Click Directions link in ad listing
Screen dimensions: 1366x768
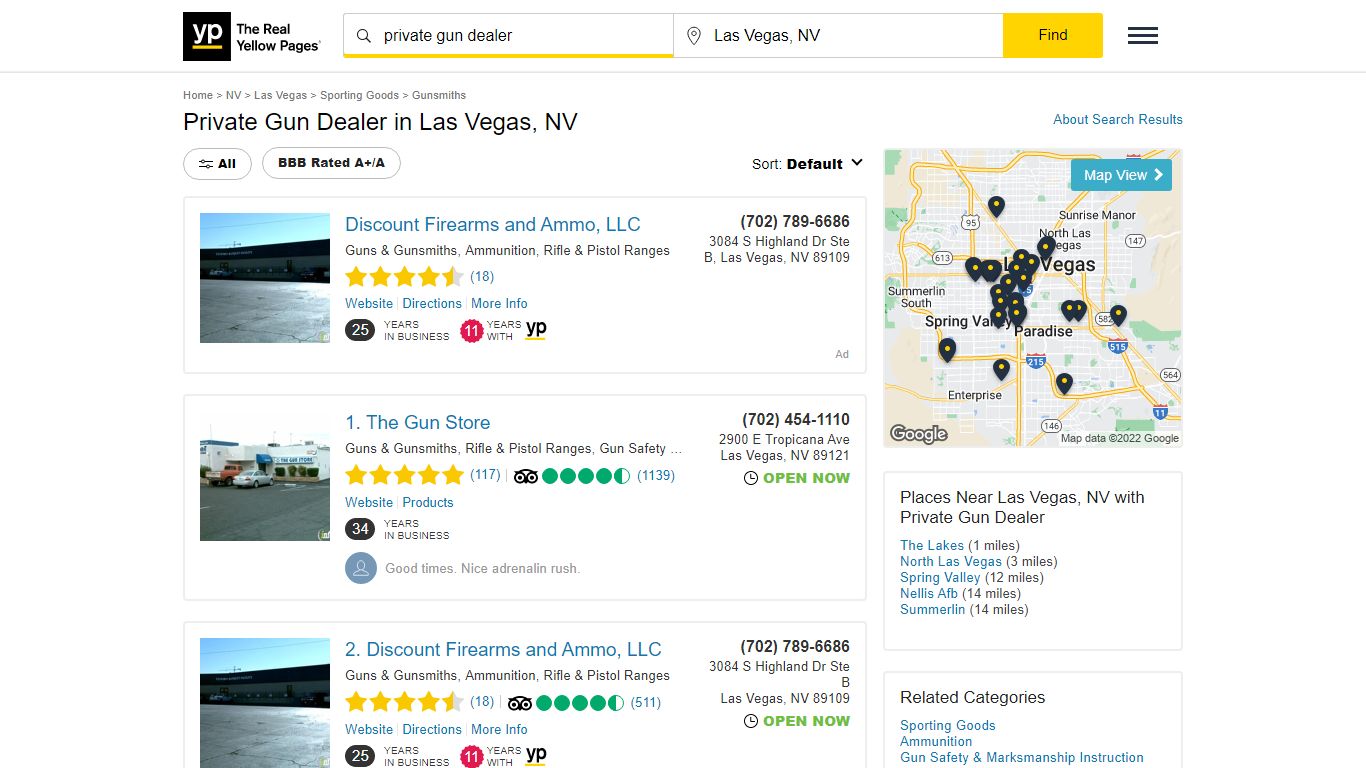pyautogui.click(x=432, y=303)
